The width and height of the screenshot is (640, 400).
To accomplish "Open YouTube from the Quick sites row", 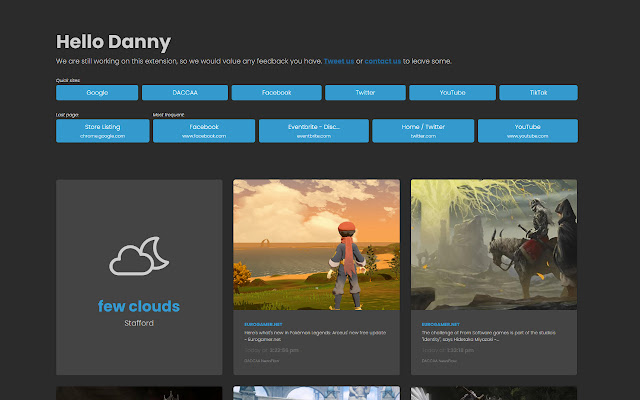I will click(x=453, y=93).
